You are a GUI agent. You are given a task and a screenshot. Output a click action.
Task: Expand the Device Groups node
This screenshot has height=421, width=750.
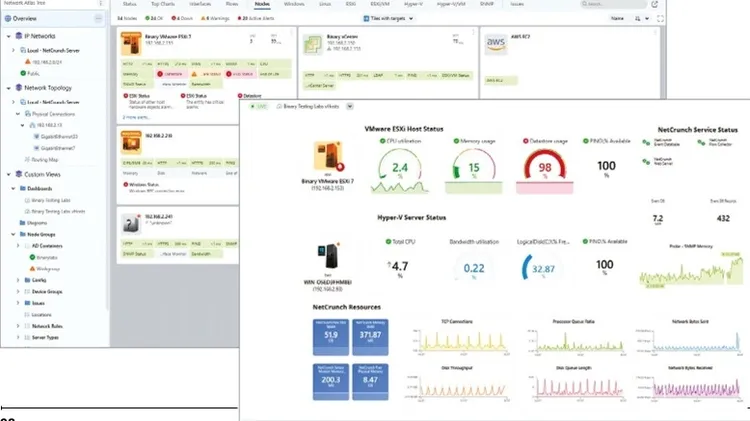18,291
